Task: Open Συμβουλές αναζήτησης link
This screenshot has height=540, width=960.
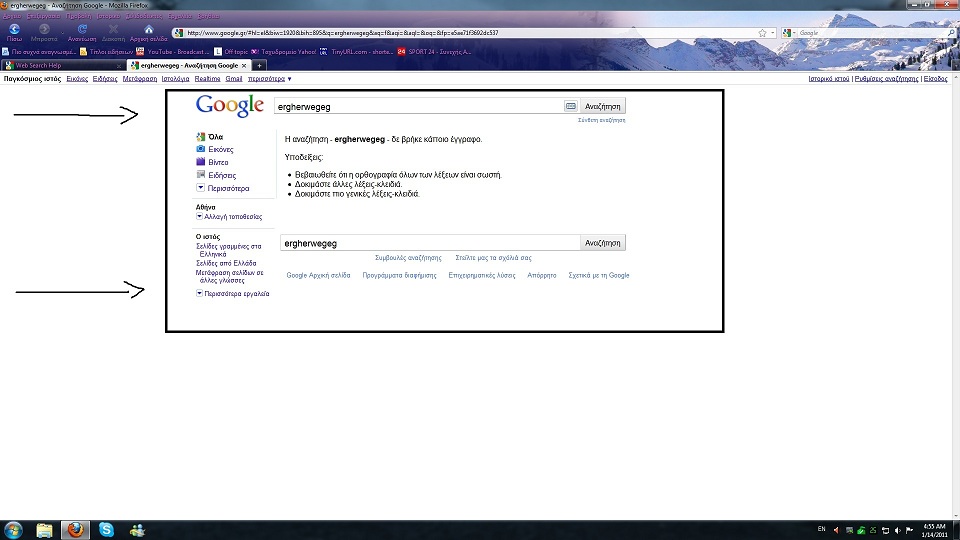Action: [408, 258]
